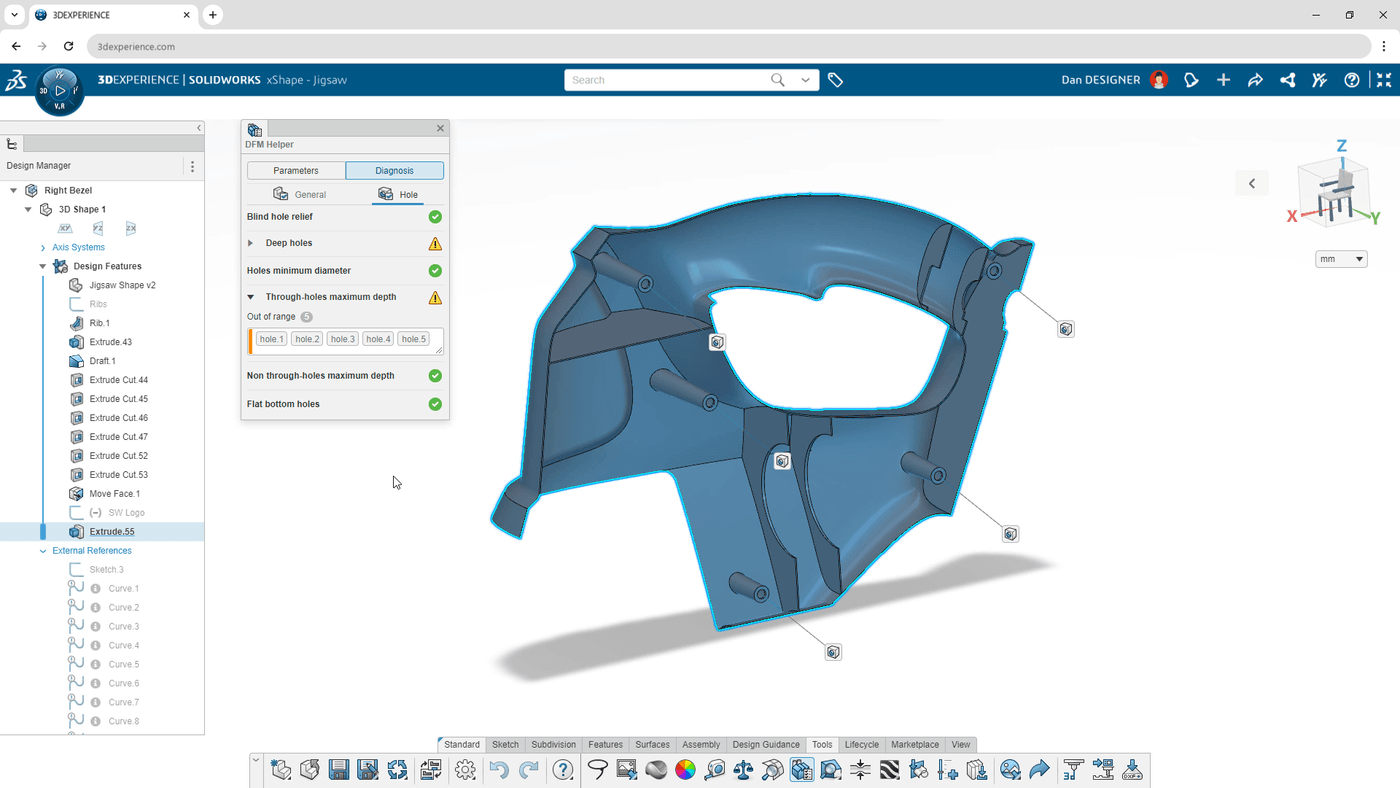Open the mm units dropdown

(1340, 258)
